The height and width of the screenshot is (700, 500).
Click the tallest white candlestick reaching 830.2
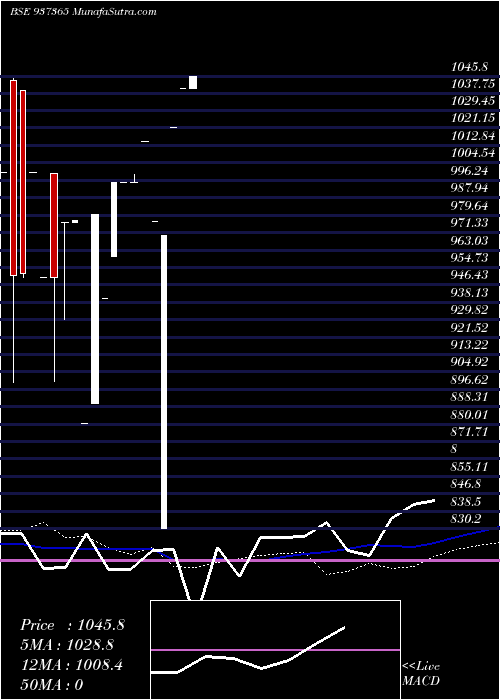click(x=164, y=382)
